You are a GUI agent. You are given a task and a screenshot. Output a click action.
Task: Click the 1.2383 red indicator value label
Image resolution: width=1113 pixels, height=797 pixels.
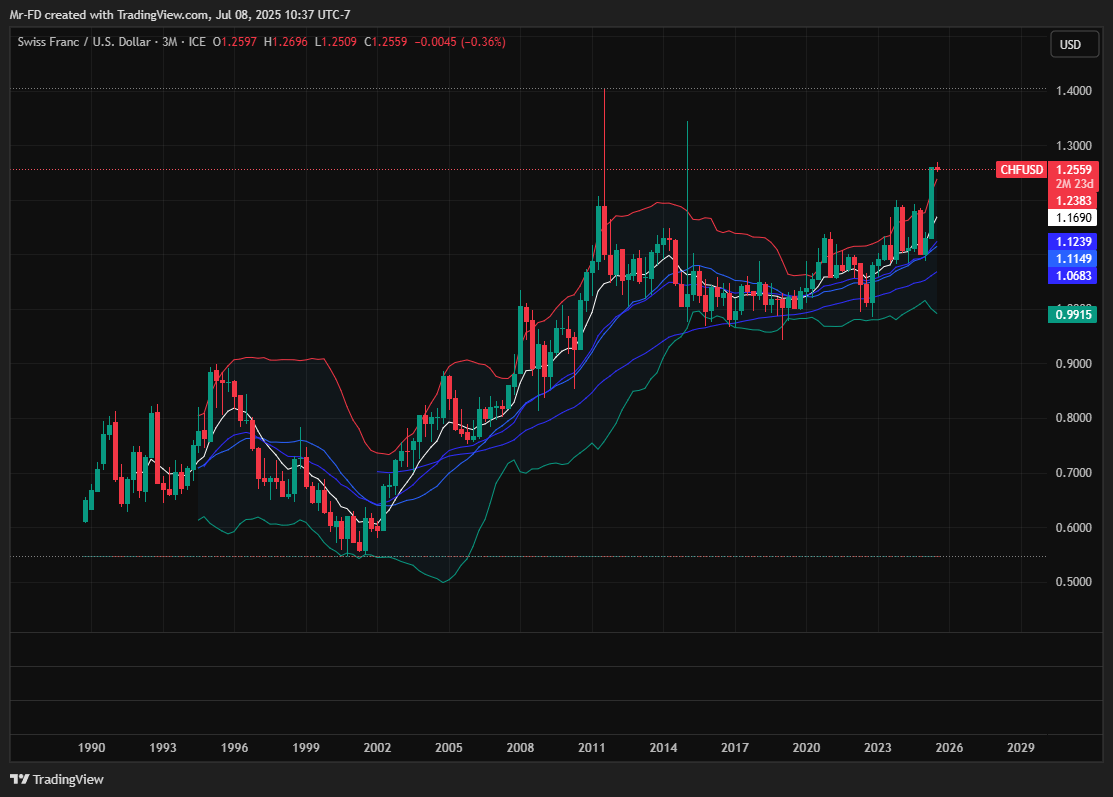click(1073, 201)
